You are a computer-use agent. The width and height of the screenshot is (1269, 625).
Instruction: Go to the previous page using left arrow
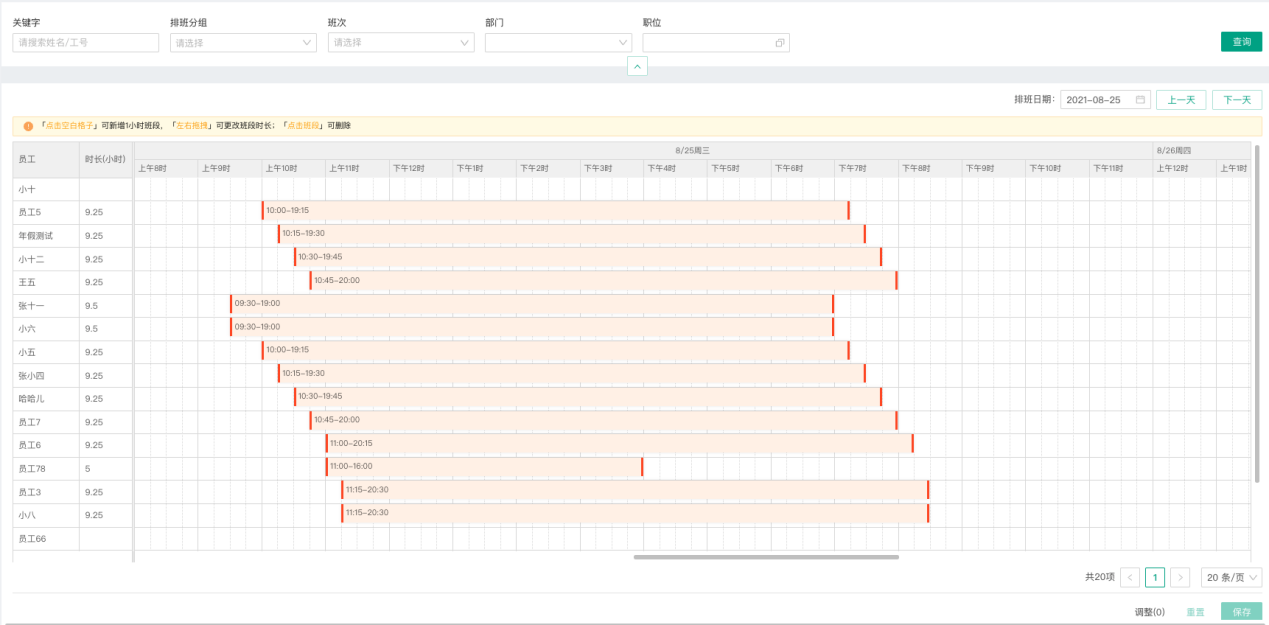1130,577
